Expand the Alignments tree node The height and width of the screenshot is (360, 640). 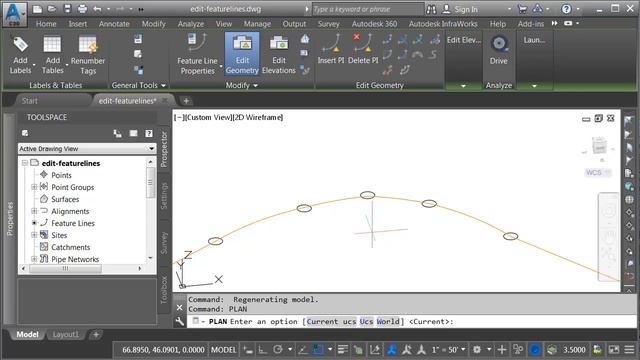(34, 211)
